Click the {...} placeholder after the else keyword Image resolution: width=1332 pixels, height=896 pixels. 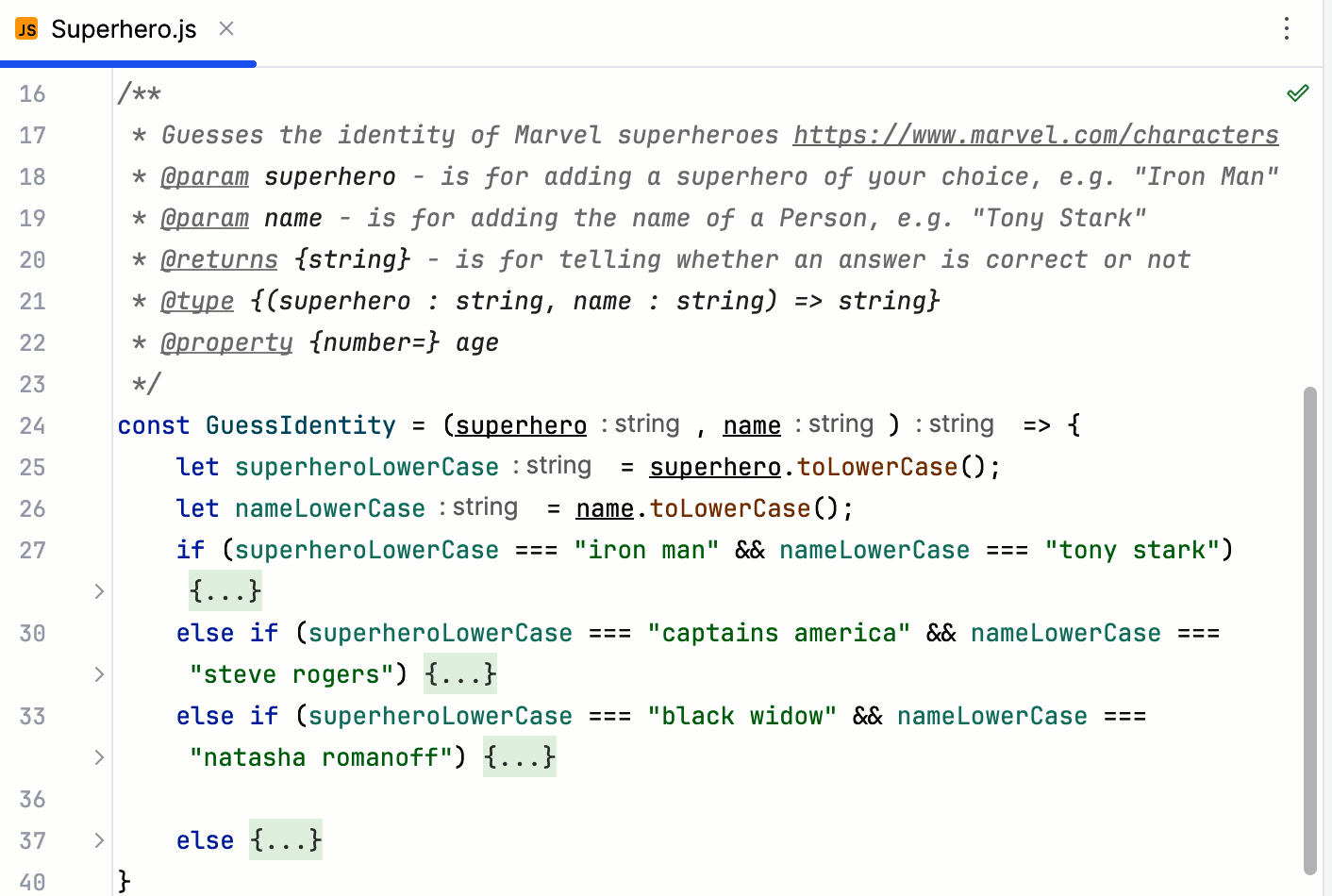click(285, 840)
